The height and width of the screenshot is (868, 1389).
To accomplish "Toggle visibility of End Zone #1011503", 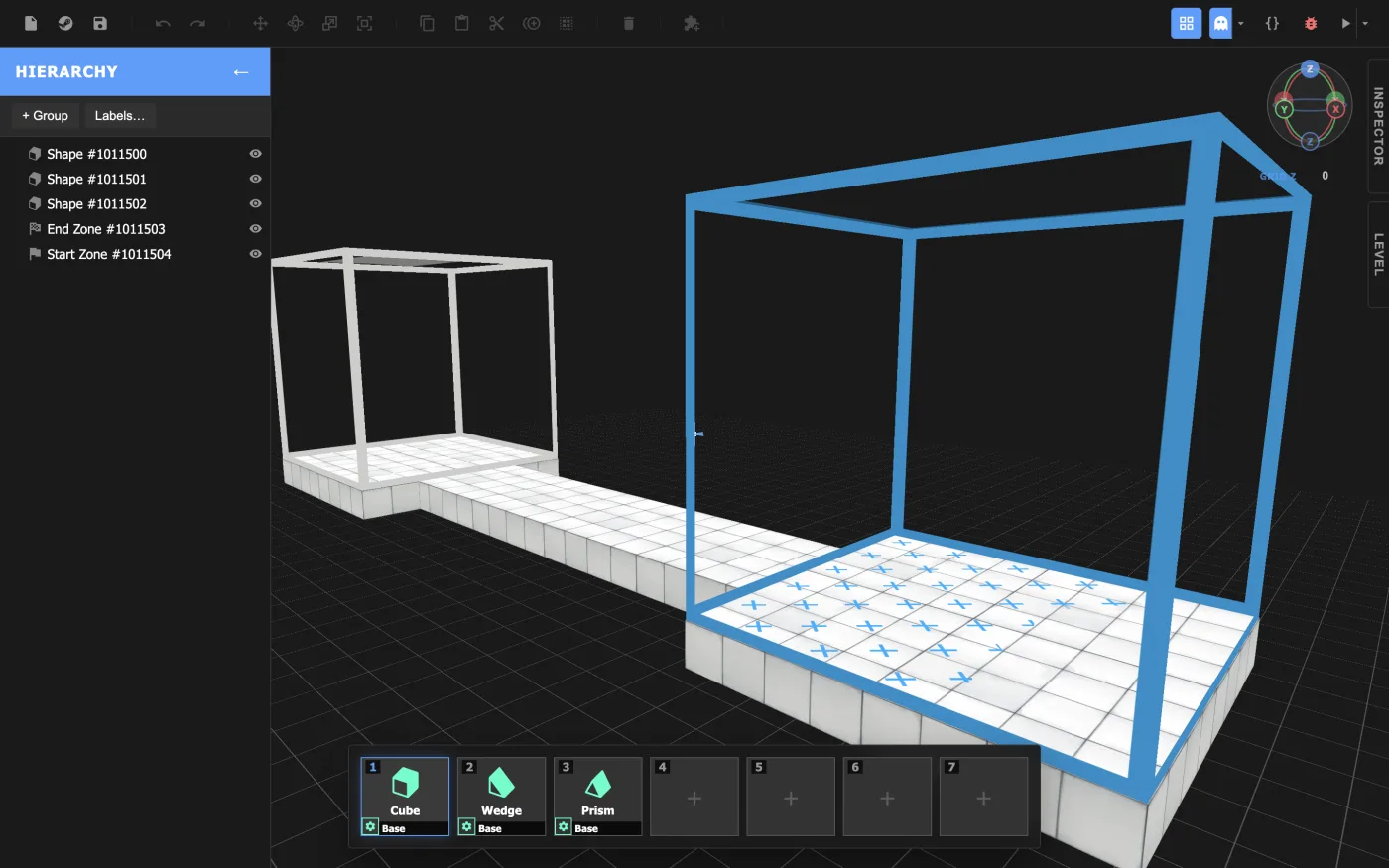I will 255,229.
